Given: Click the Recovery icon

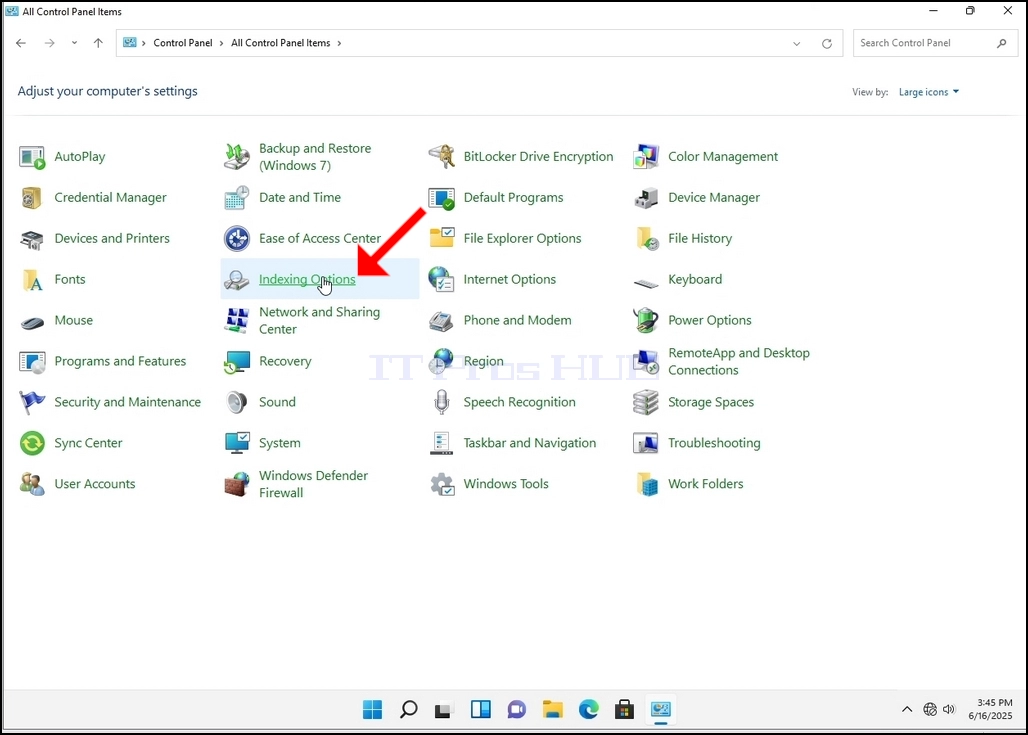Looking at the screenshot, I should point(237,362).
